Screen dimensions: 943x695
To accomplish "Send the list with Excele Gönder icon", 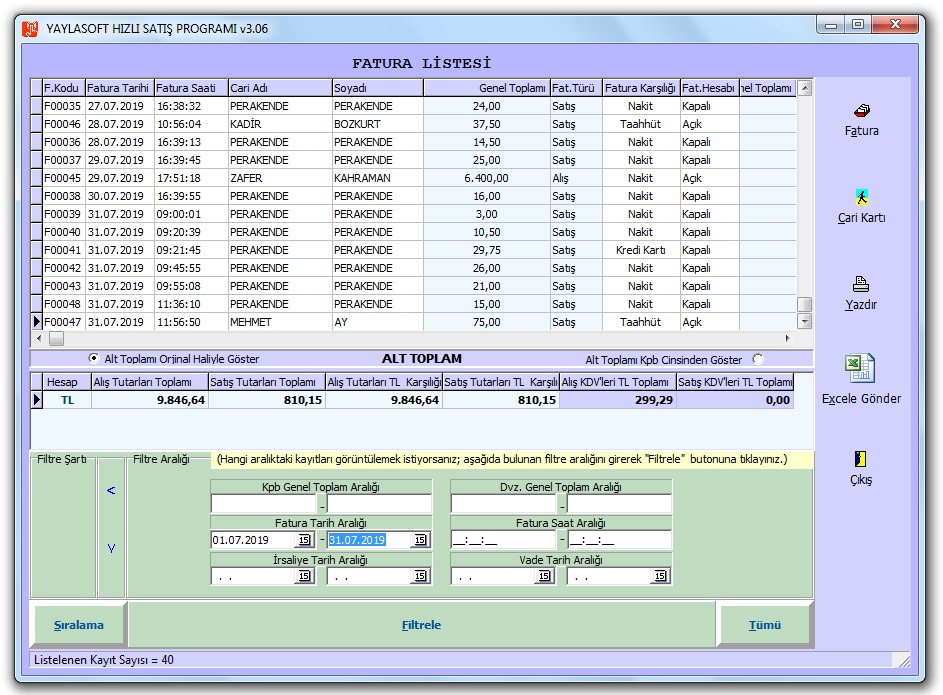I will tap(861, 368).
